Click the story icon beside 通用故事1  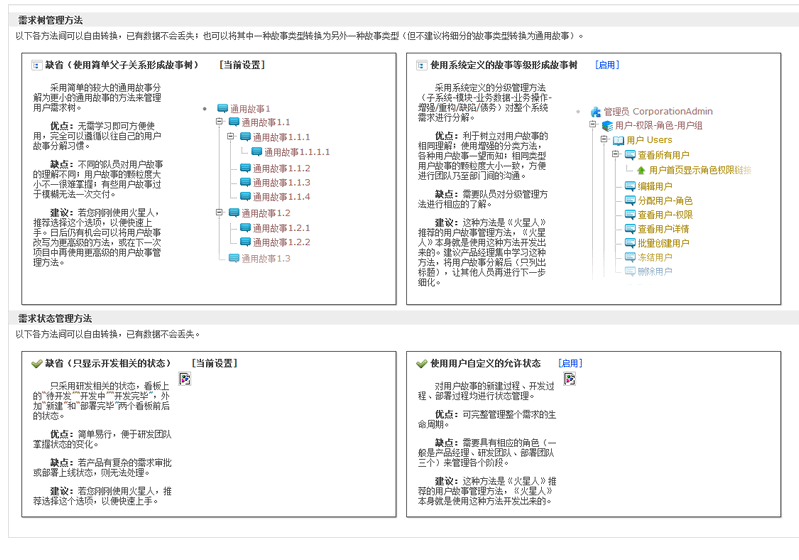(223, 109)
